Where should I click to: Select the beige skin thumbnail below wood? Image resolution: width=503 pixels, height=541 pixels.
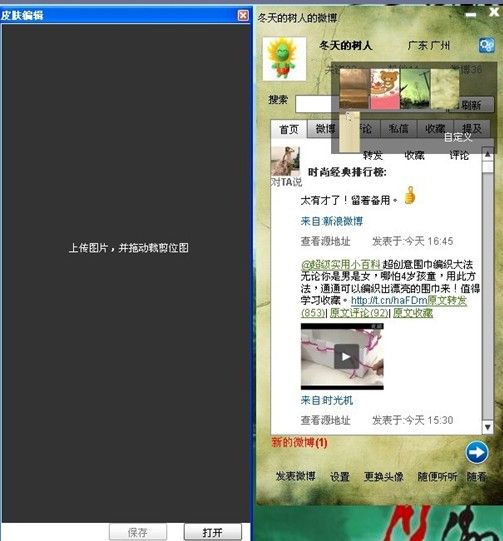349,131
